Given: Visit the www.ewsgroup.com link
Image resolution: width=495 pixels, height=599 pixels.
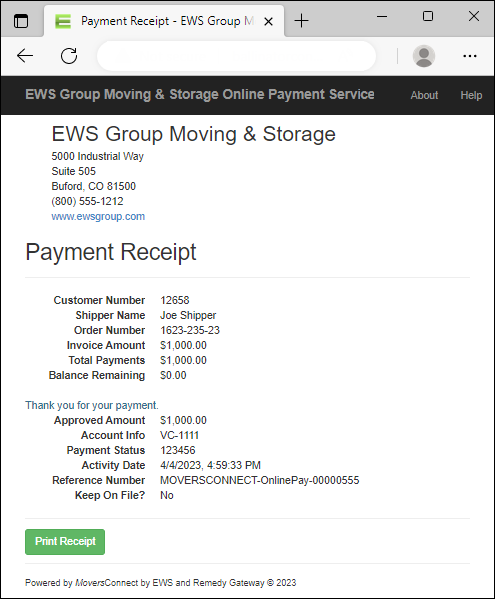Looking at the screenshot, I should 98,216.
